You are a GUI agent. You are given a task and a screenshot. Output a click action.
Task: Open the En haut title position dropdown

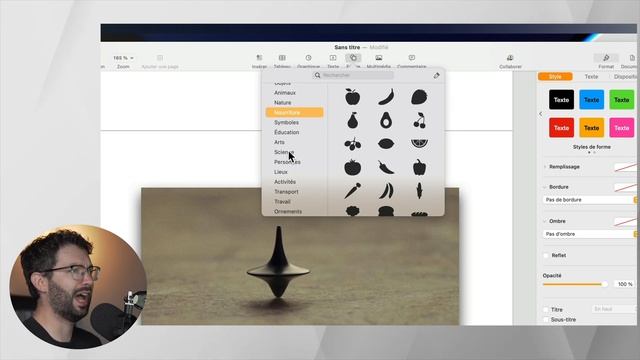614,309
